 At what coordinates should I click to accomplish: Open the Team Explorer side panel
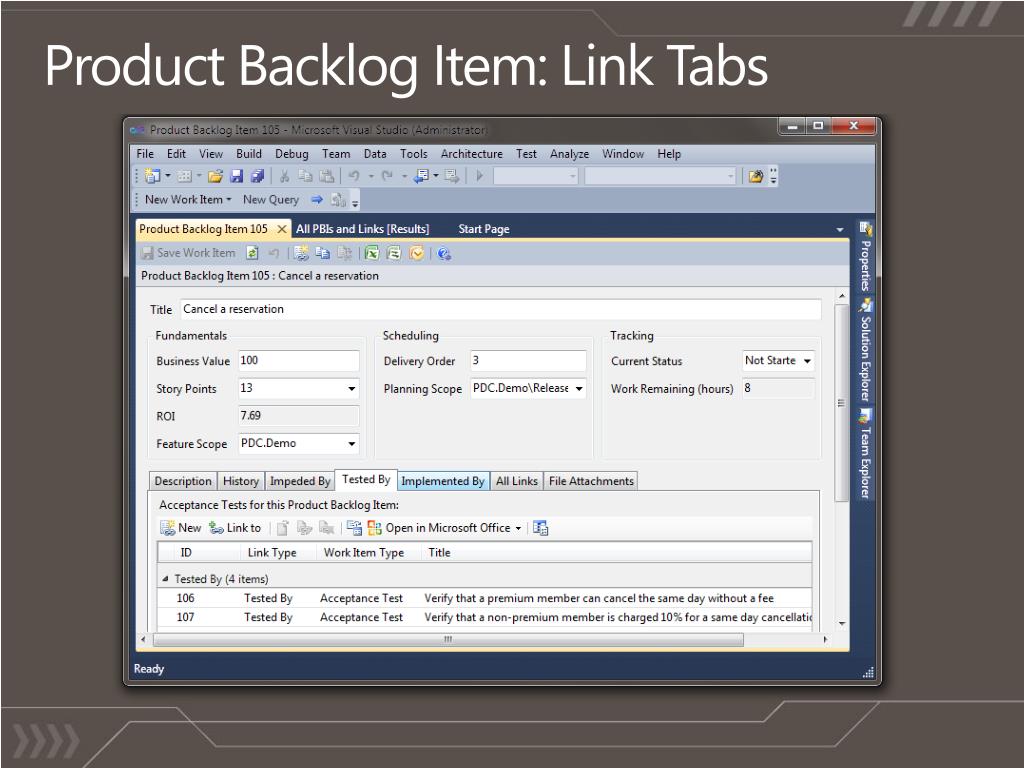tap(865, 454)
